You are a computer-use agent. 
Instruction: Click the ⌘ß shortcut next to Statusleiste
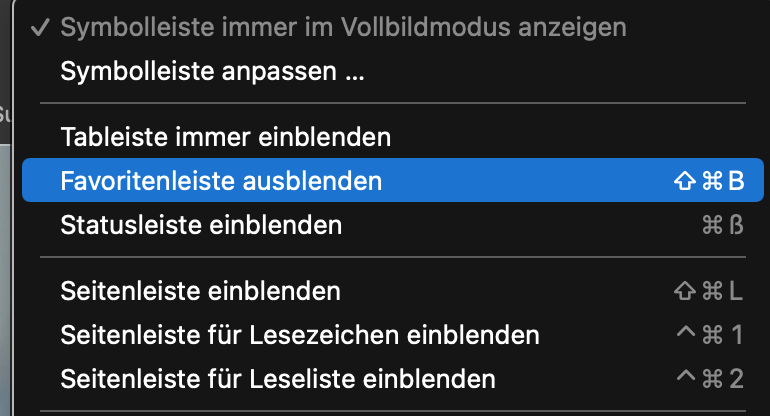pyautogui.click(x=723, y=225)
